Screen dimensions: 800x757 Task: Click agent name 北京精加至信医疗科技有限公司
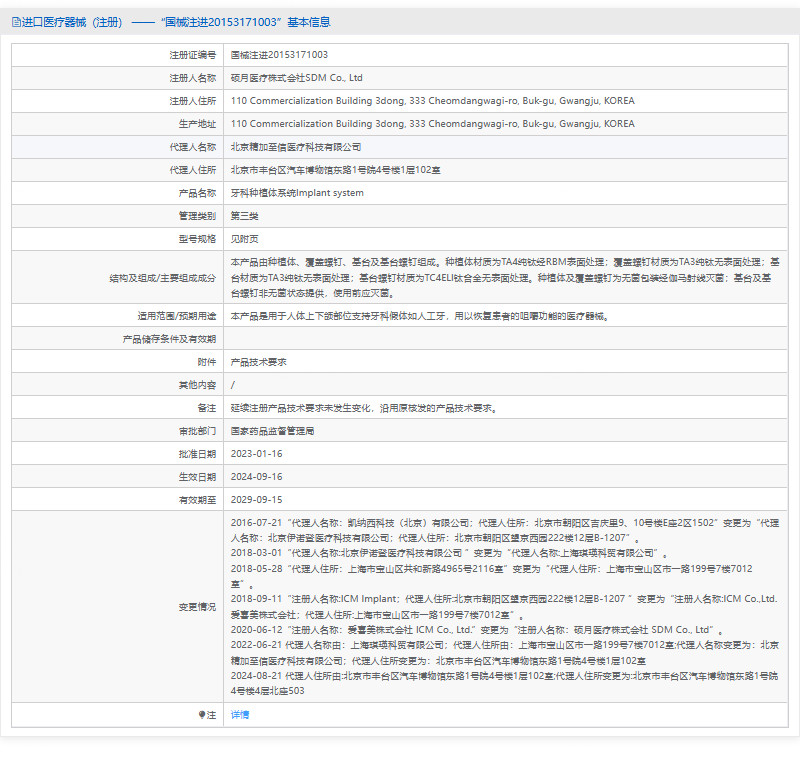click(296, 147)
